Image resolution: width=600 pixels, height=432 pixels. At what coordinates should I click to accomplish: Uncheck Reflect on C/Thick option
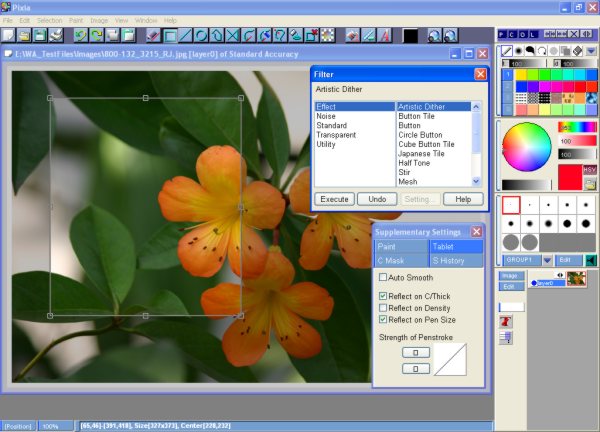(x=383, y=296)
